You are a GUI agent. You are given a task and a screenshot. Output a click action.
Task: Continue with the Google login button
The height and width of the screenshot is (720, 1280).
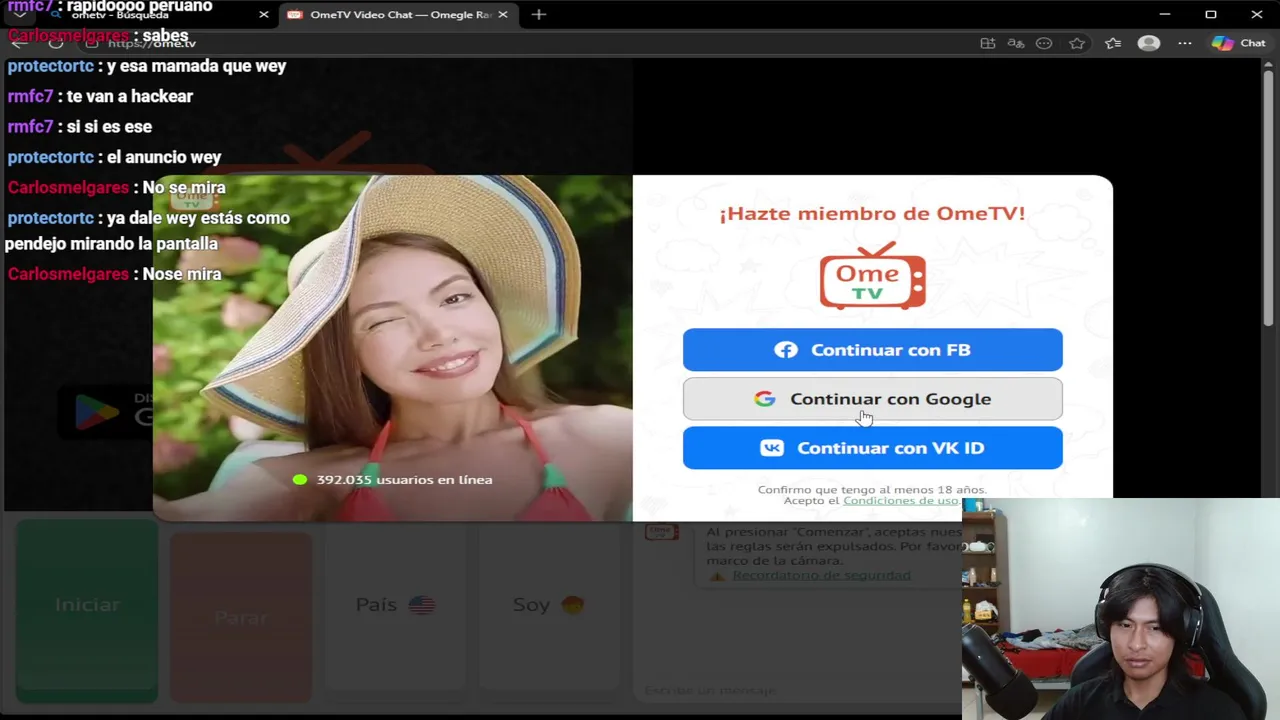872,399
